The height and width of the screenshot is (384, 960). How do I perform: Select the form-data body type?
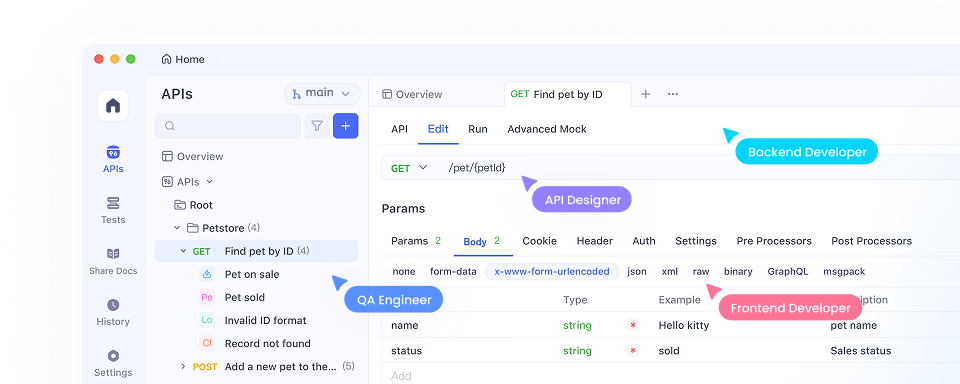coord(453,271)
